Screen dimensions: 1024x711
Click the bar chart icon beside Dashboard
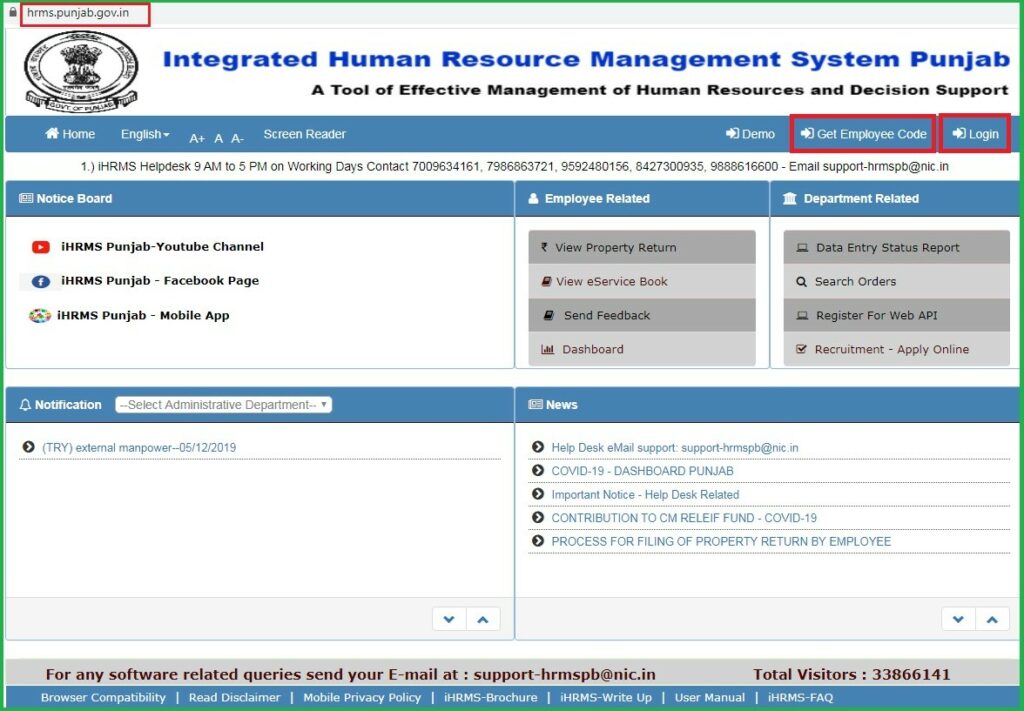[547, 349]
